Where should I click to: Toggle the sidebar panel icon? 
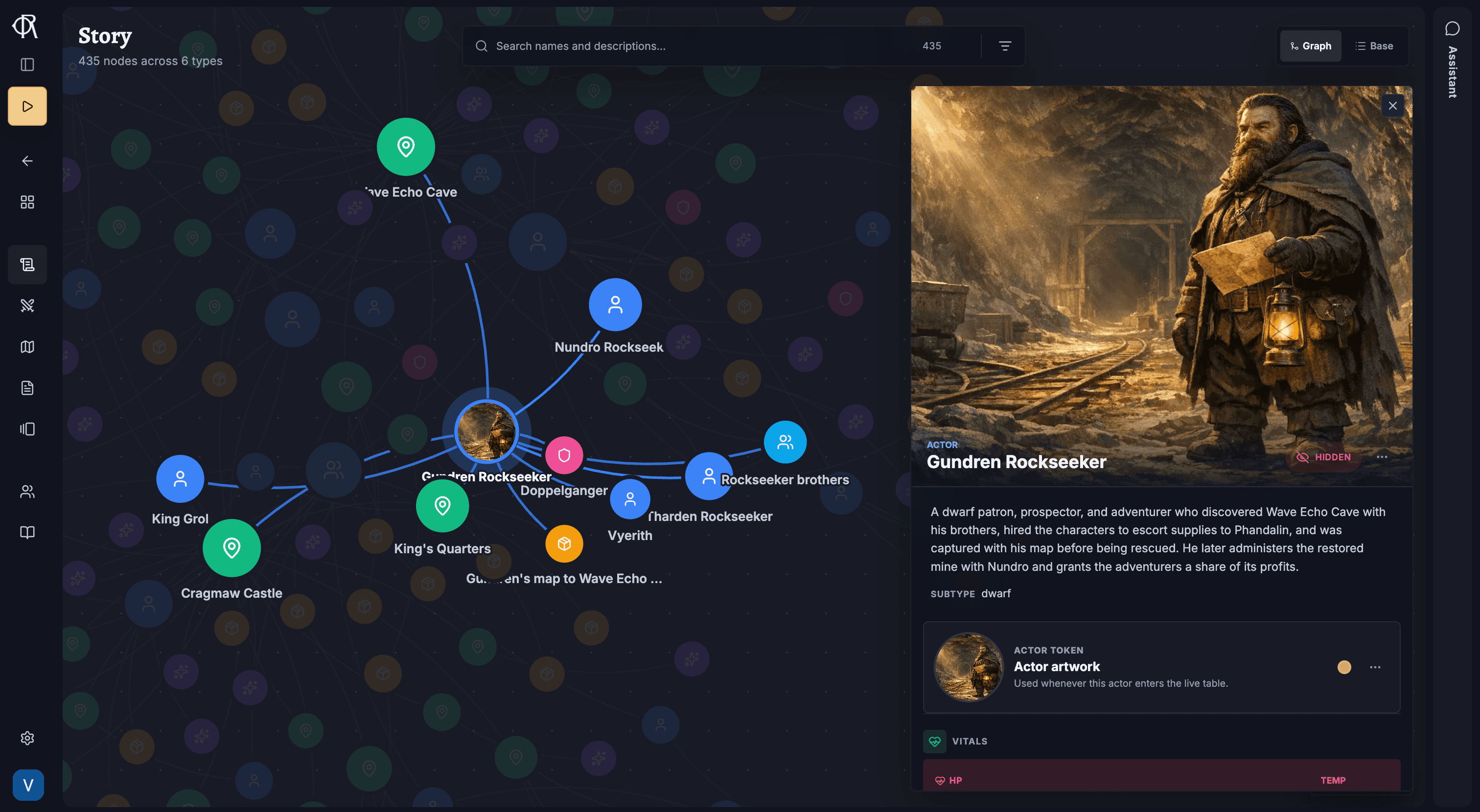tap(27, 64)
